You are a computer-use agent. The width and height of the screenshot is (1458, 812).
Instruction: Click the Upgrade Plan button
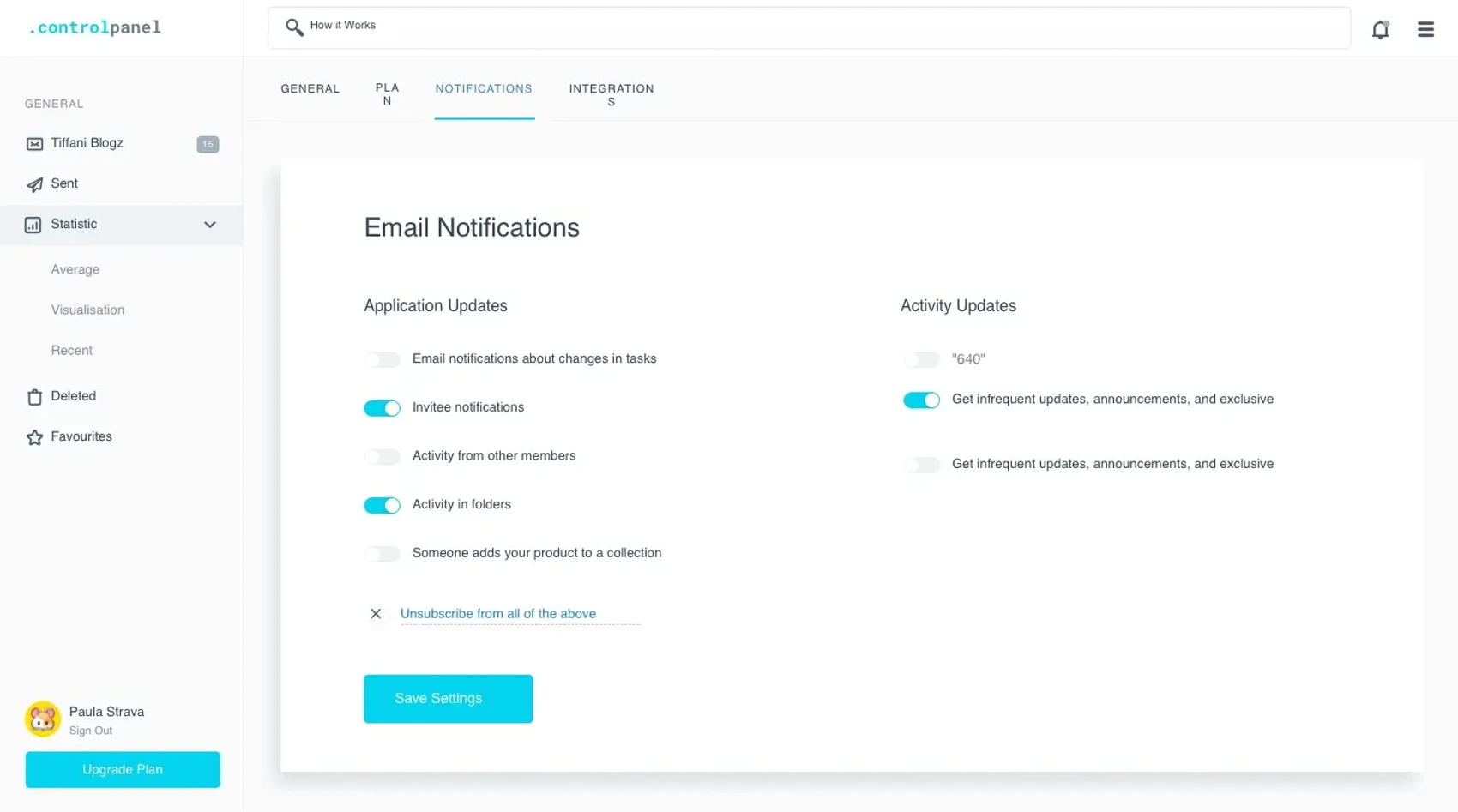click(123, 769)
